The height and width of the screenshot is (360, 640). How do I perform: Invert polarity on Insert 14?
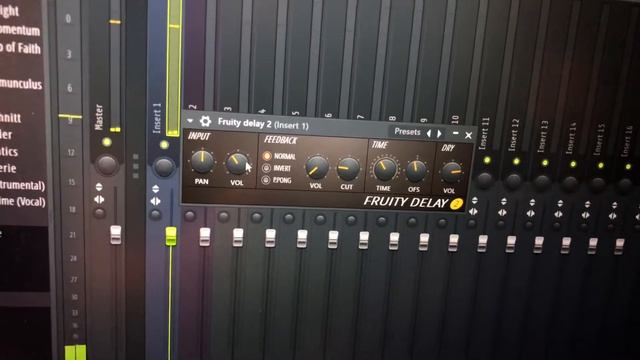point(560,203)
